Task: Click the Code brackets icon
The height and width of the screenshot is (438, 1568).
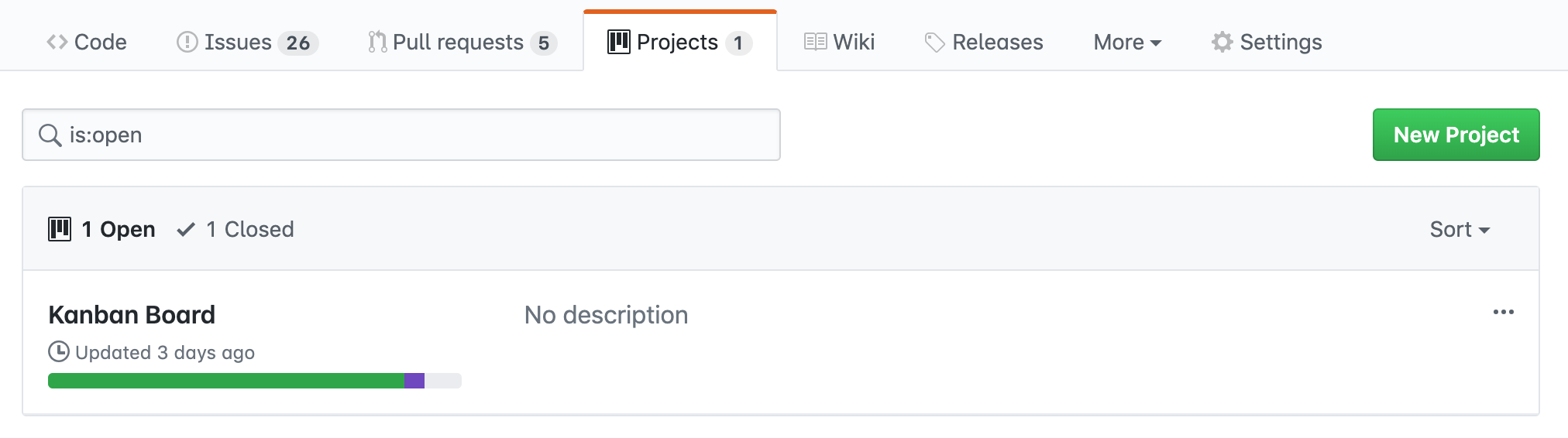Action: click(x=57, y=43)
